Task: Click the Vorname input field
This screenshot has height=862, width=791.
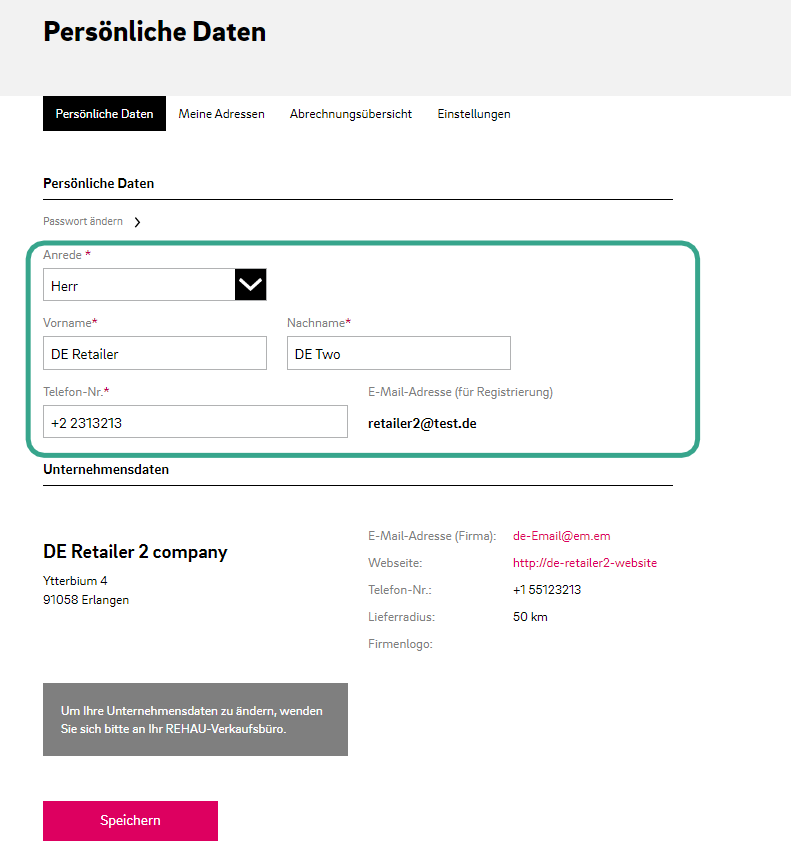Action: [155, 354]
